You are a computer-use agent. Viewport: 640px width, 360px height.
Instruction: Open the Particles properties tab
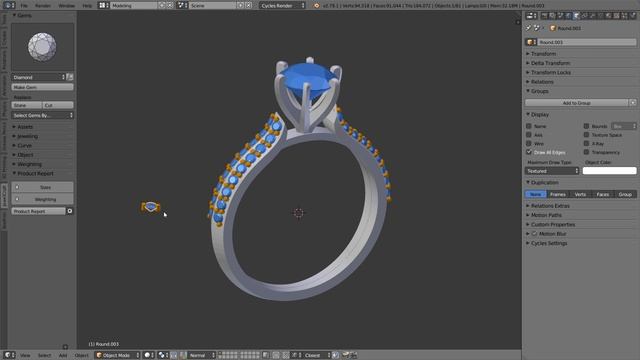[x=624, y=16]
